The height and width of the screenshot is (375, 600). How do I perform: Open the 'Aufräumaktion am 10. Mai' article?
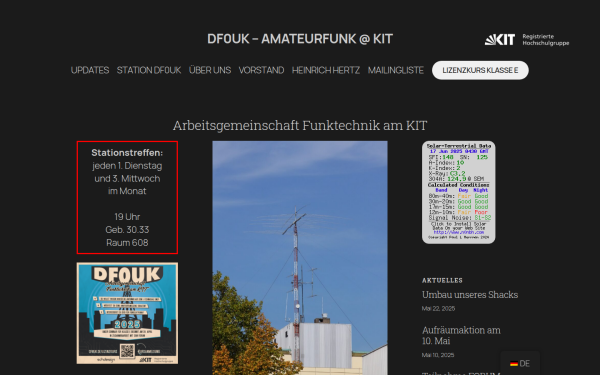click(461, 335)
